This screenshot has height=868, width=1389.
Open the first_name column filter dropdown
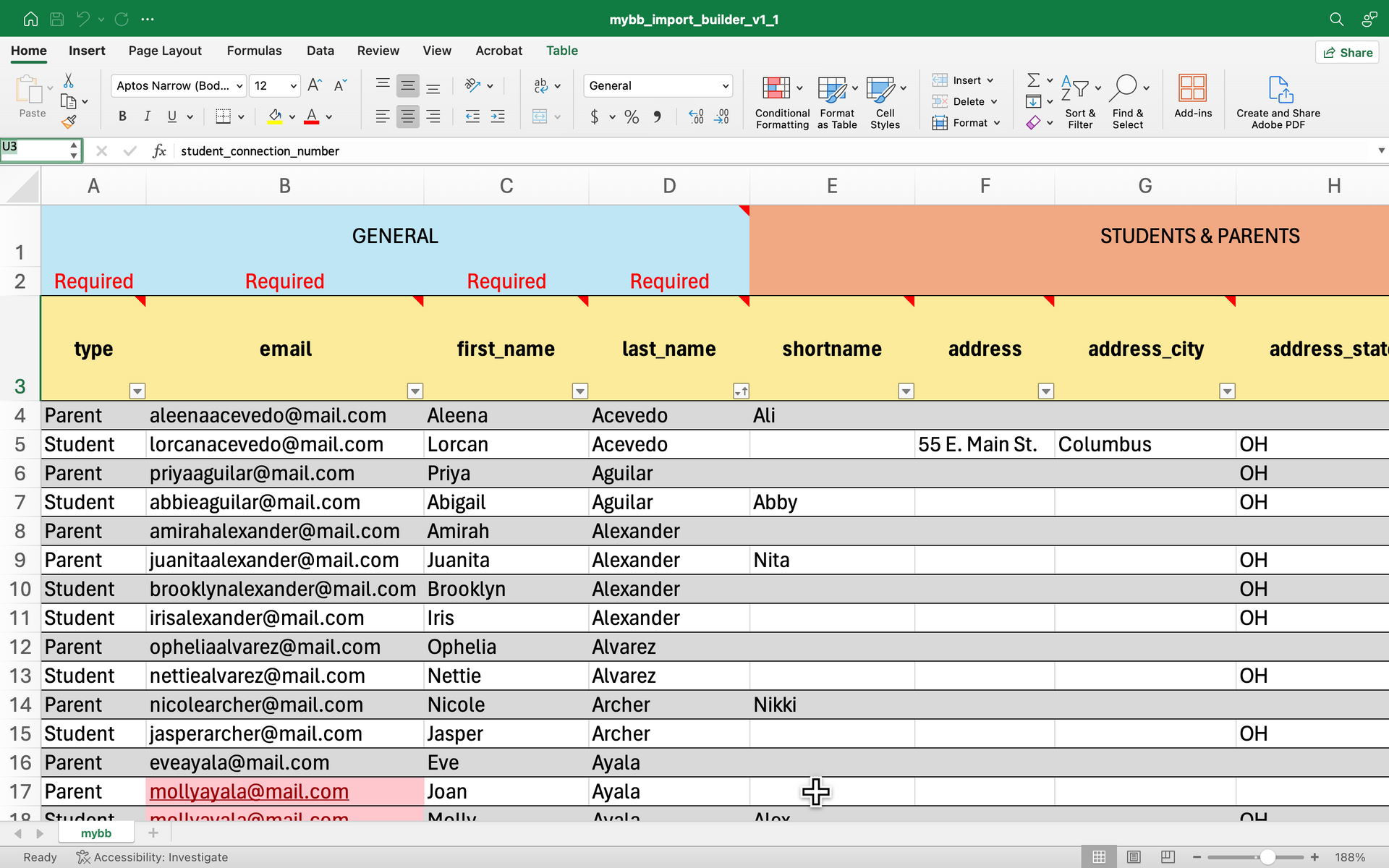click(579, 391)
